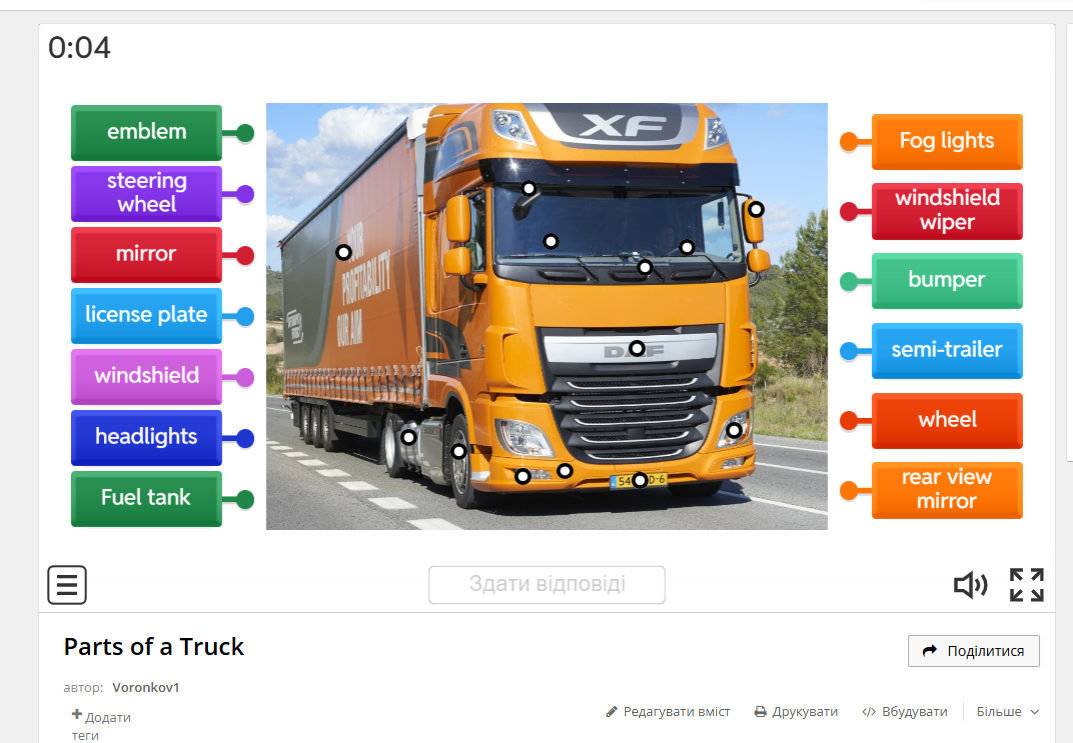Click the share arrow icon
Screen dimensions: 1073x743
929,651
